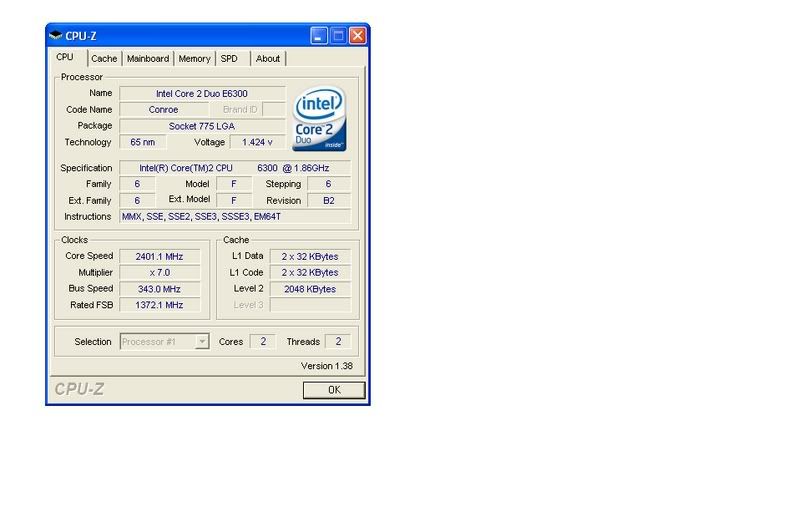
Task: Click the empty Level 3 field
Action: (x=310, y=305)
